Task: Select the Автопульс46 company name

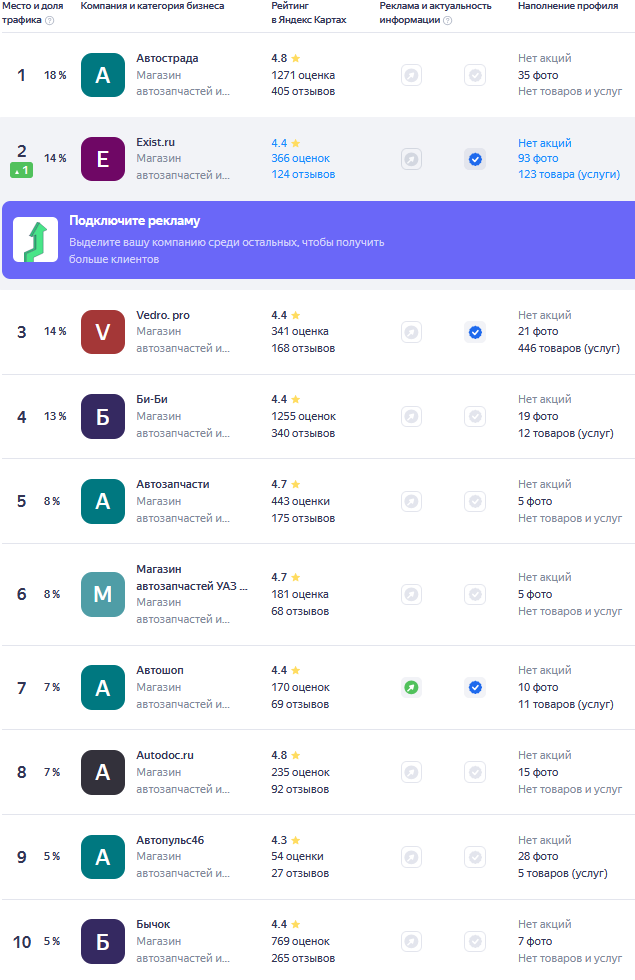Action: tap(170, 839)
